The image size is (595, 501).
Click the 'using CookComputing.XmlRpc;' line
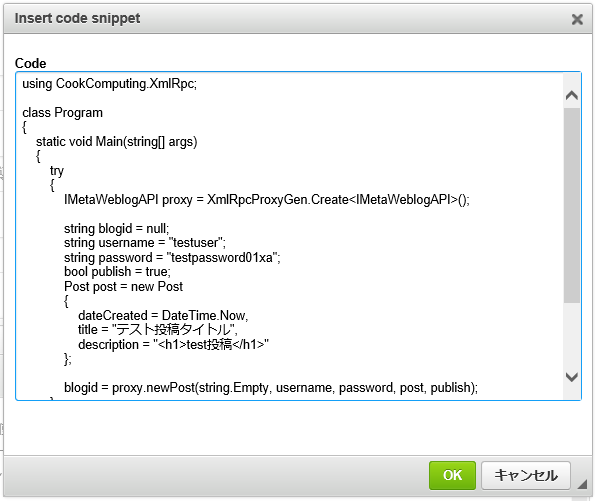[x=110, y=84]
